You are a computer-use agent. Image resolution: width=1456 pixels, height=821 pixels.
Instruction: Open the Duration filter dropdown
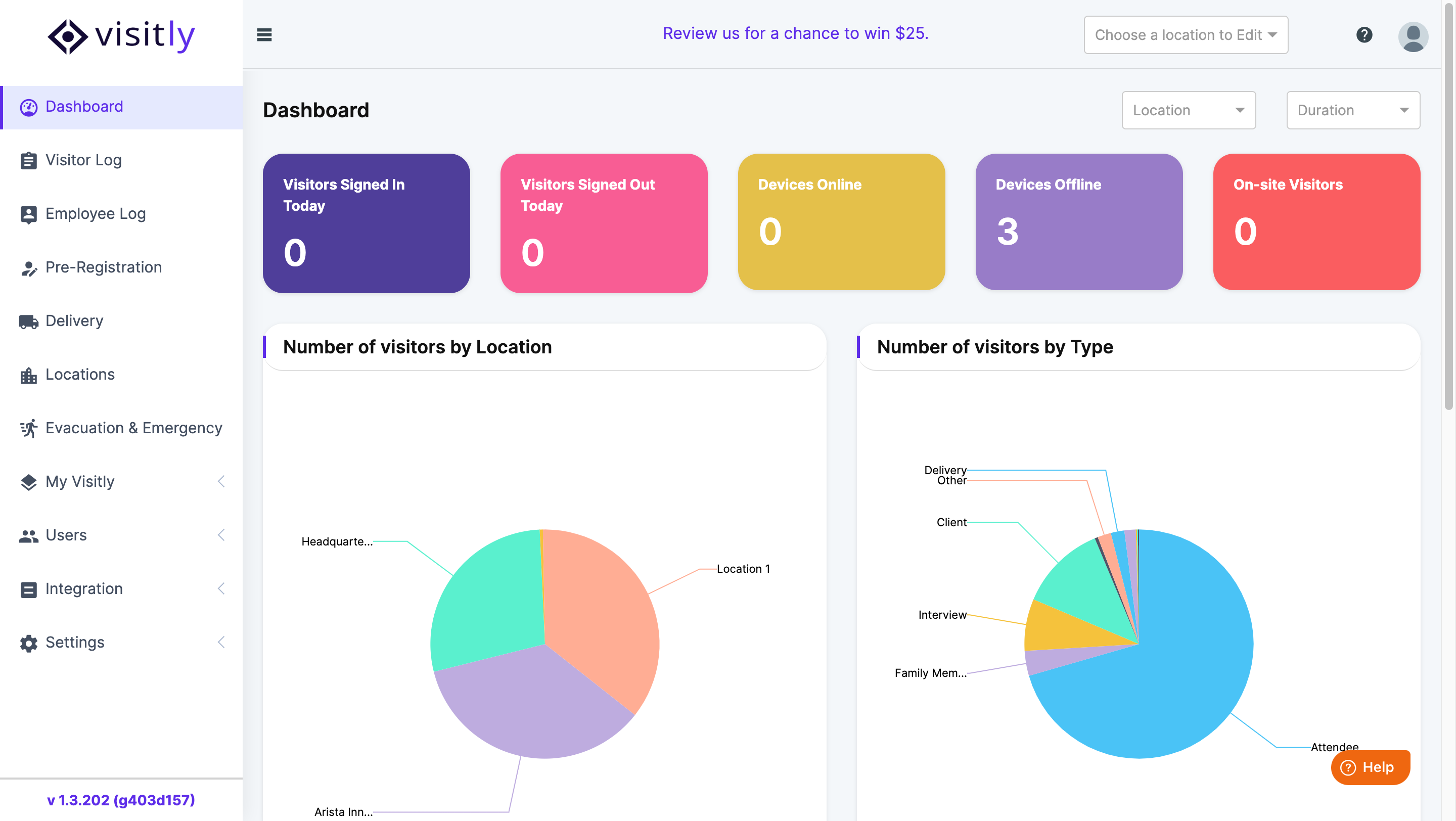point(1352,110)
